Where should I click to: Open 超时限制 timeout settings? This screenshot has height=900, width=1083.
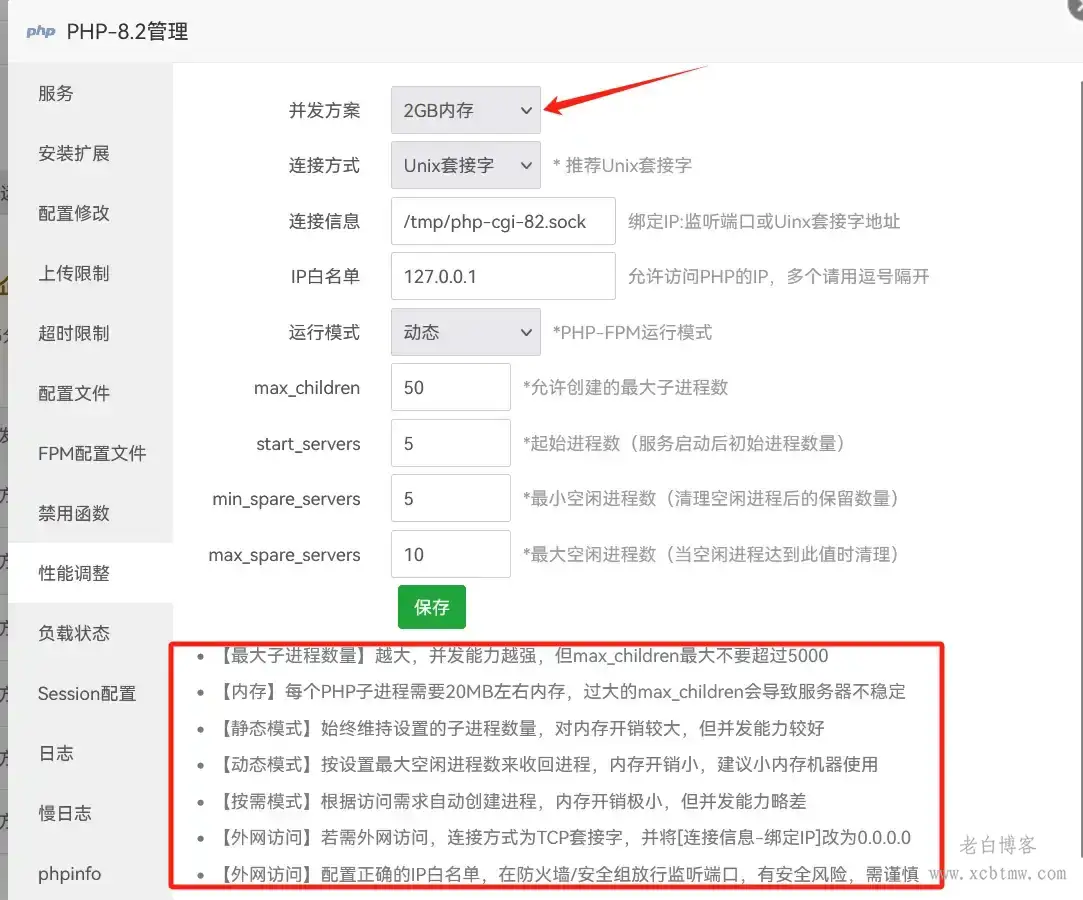tap(74, 333)
